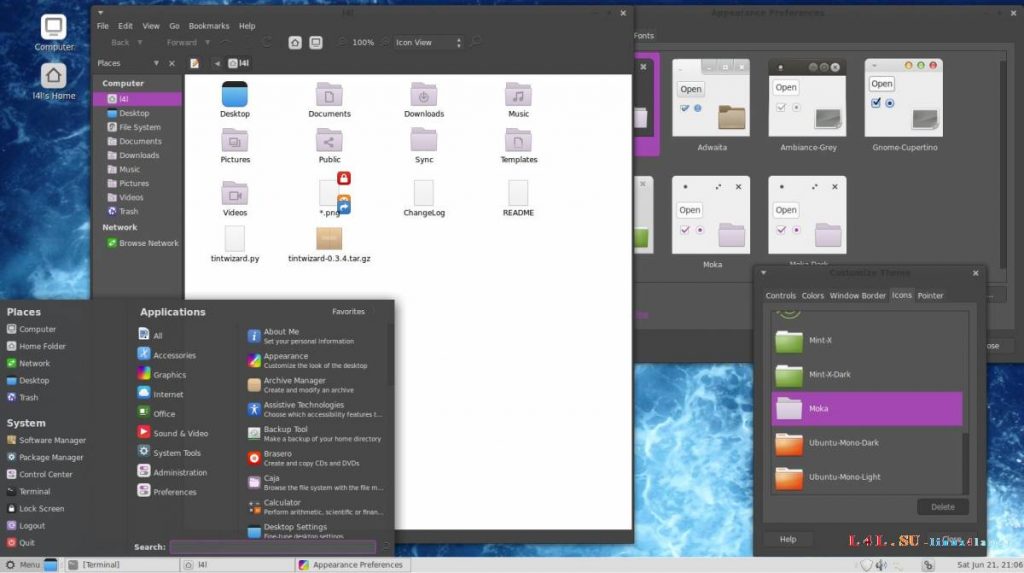Open the Forward history dropdown arrow
This screenshot has width=1024, height=573.
(x=208, y=42)
